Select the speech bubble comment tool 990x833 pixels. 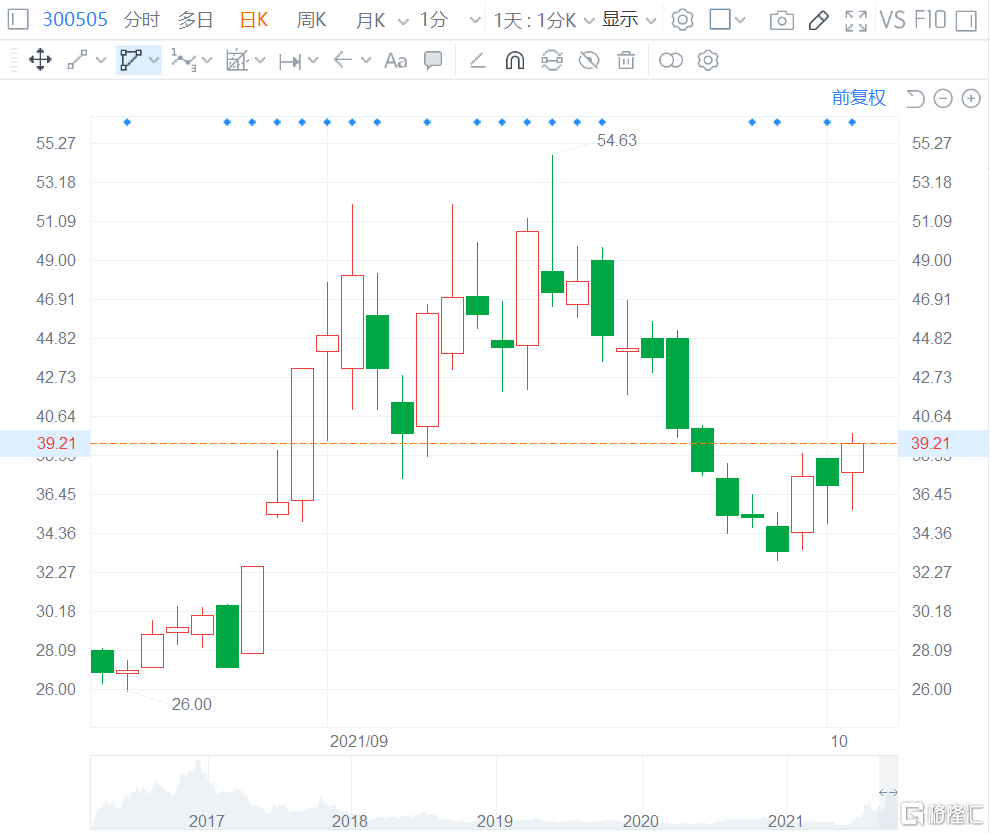click(433, 61)
